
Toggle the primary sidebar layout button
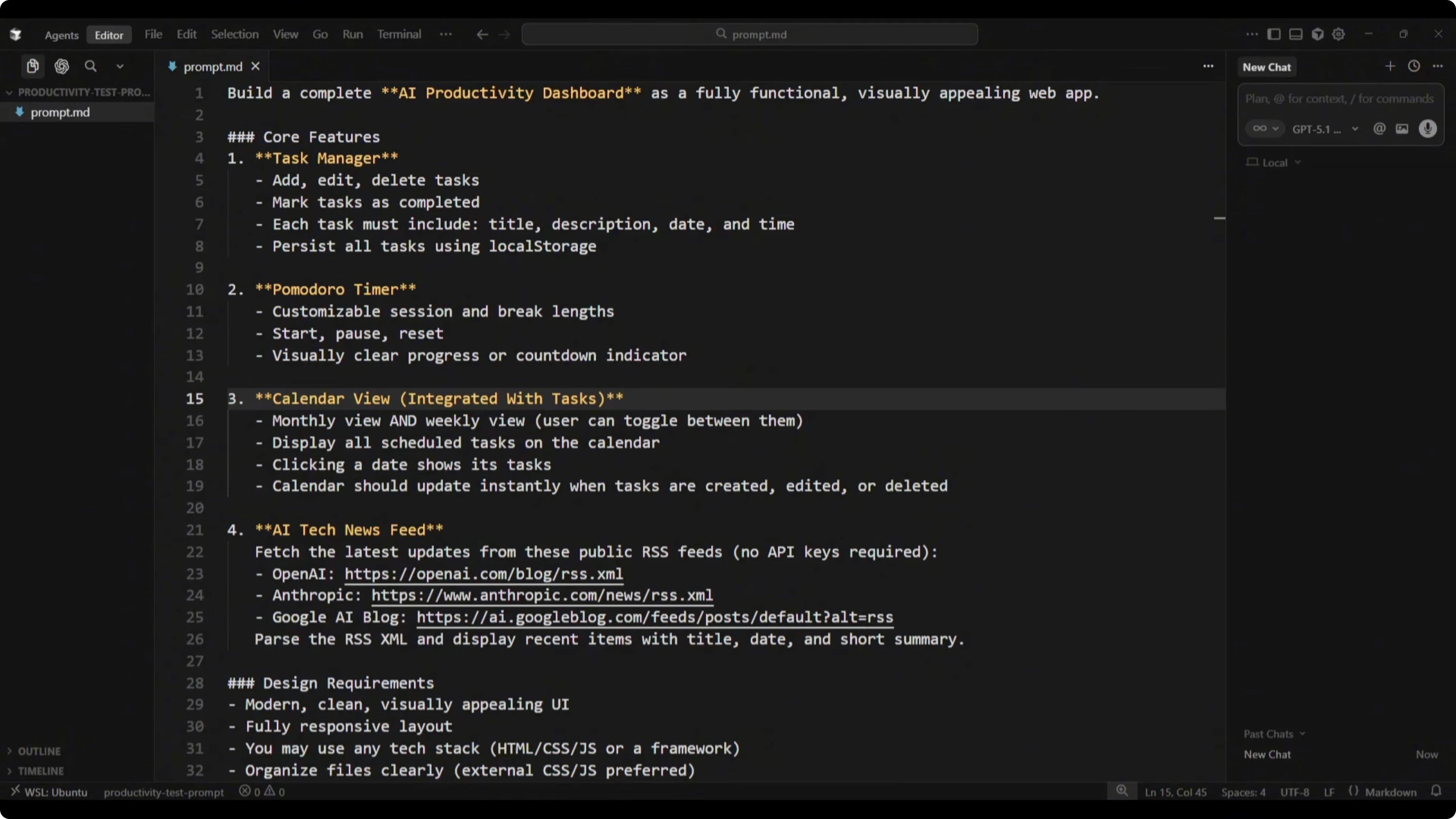tap(1274, 34)
